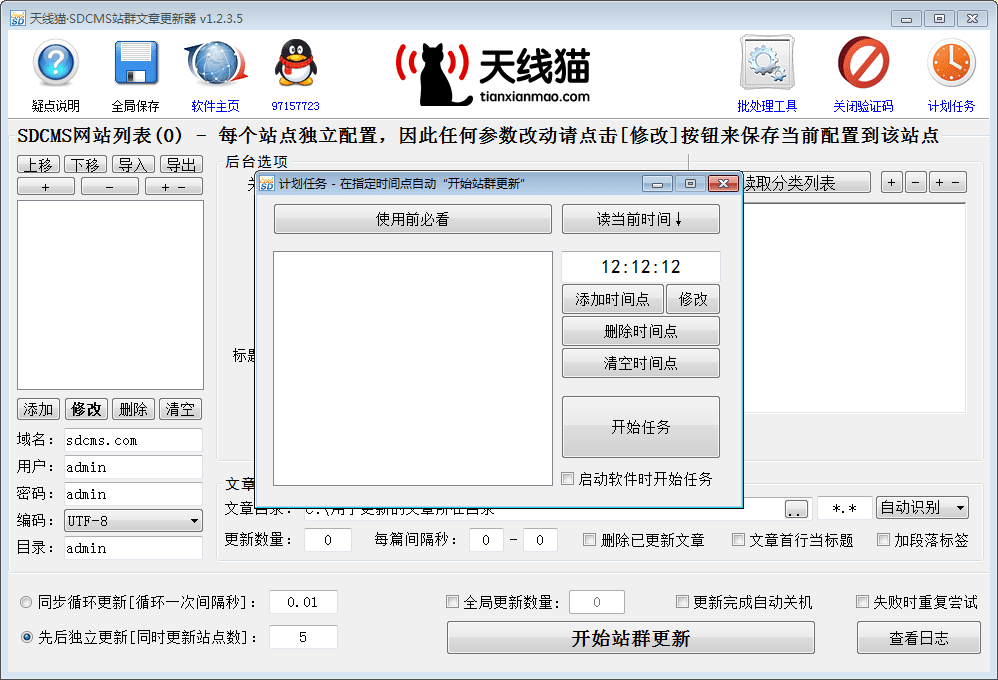This screenshot has width=998, height=680.
Task: Click the 全局保存 floppy disk icon
Action: coord(136,62)
